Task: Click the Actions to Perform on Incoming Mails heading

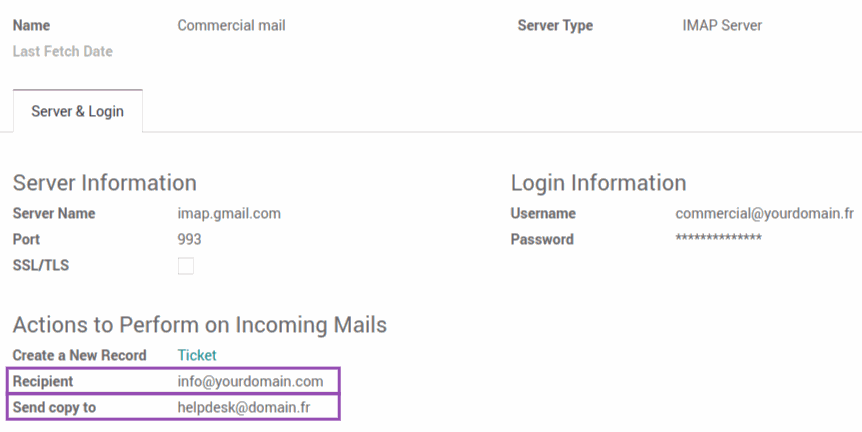Action: pos(200,325)
